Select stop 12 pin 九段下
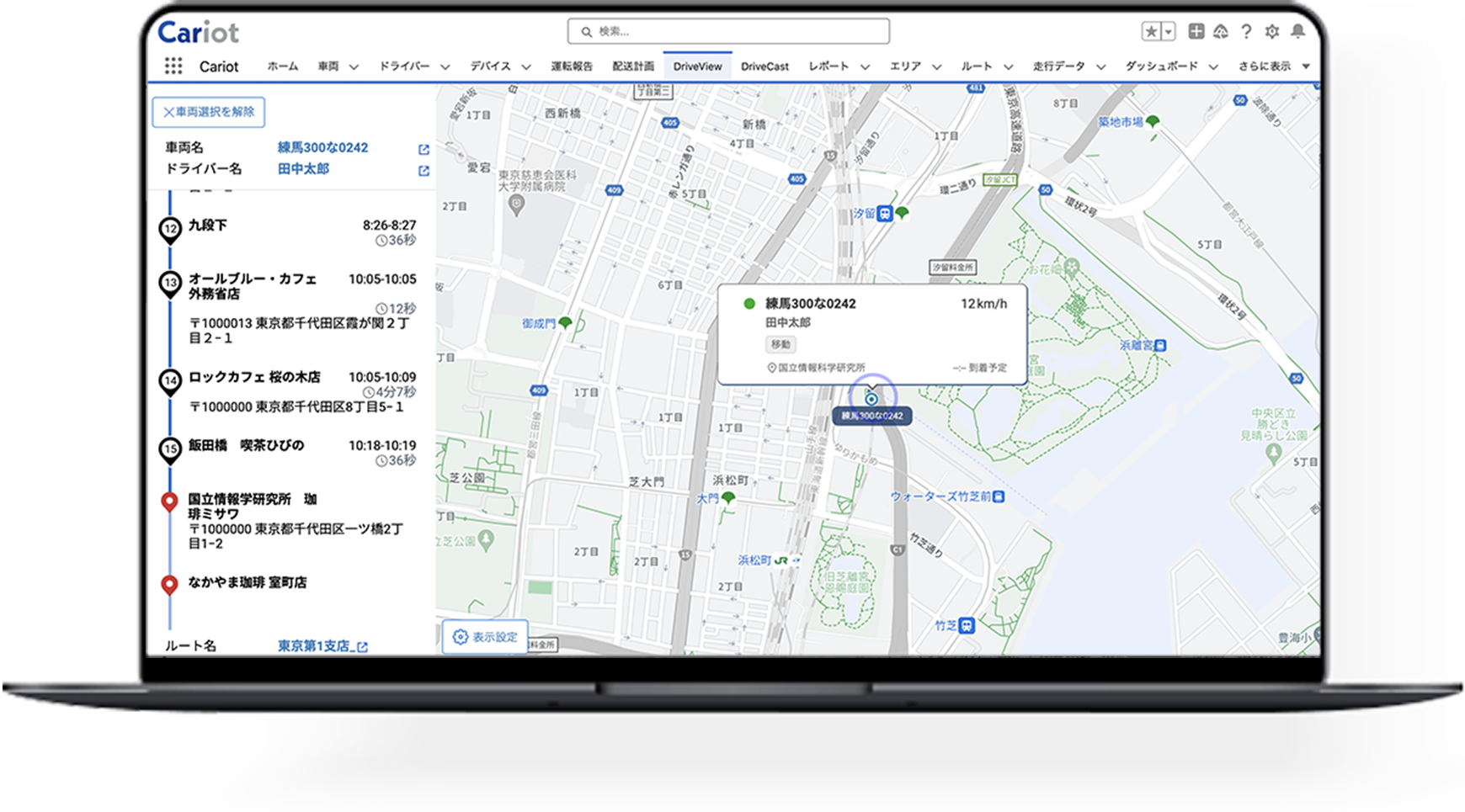This screenshot has width=1465, height=812. coord(170,229)
